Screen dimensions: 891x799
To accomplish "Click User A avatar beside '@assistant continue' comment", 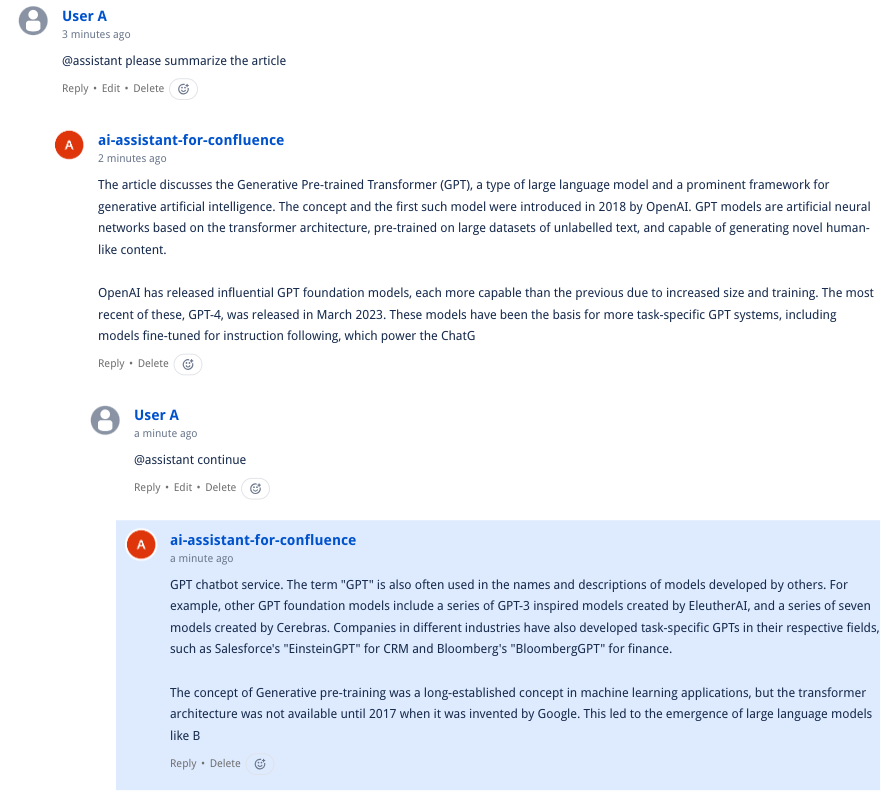I will [105, 420].
